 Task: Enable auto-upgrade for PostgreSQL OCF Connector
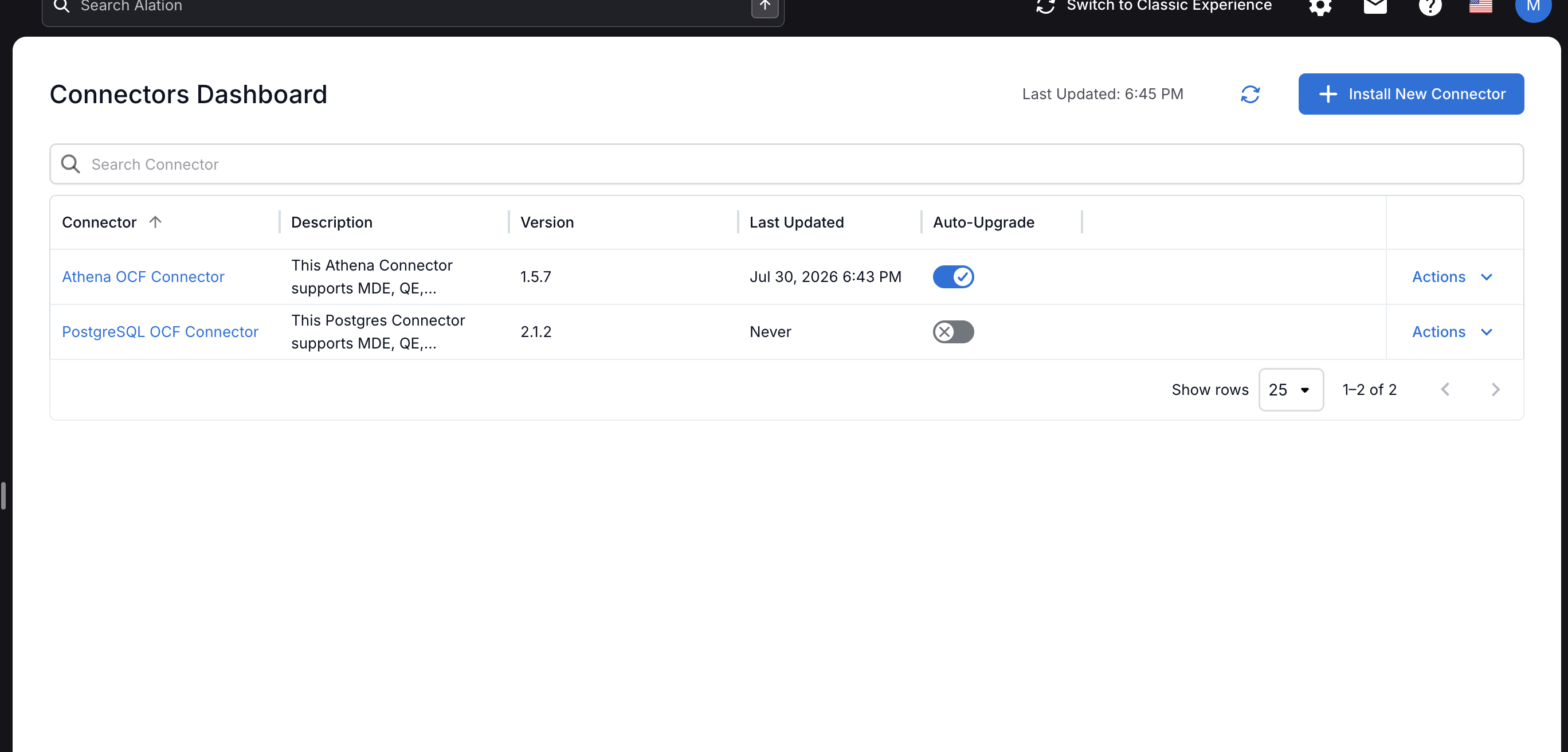(953, 332)
